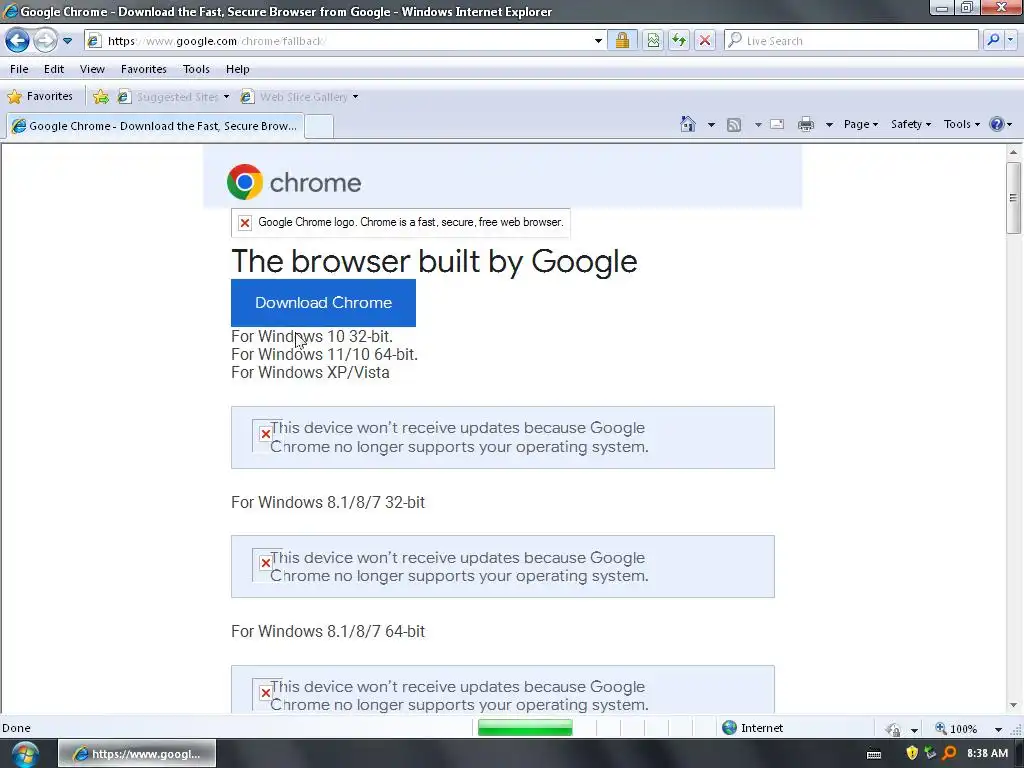Open the Safety command bar menu
The height and width of the screenshot is (768, 1024).
(x=910, y=124)
